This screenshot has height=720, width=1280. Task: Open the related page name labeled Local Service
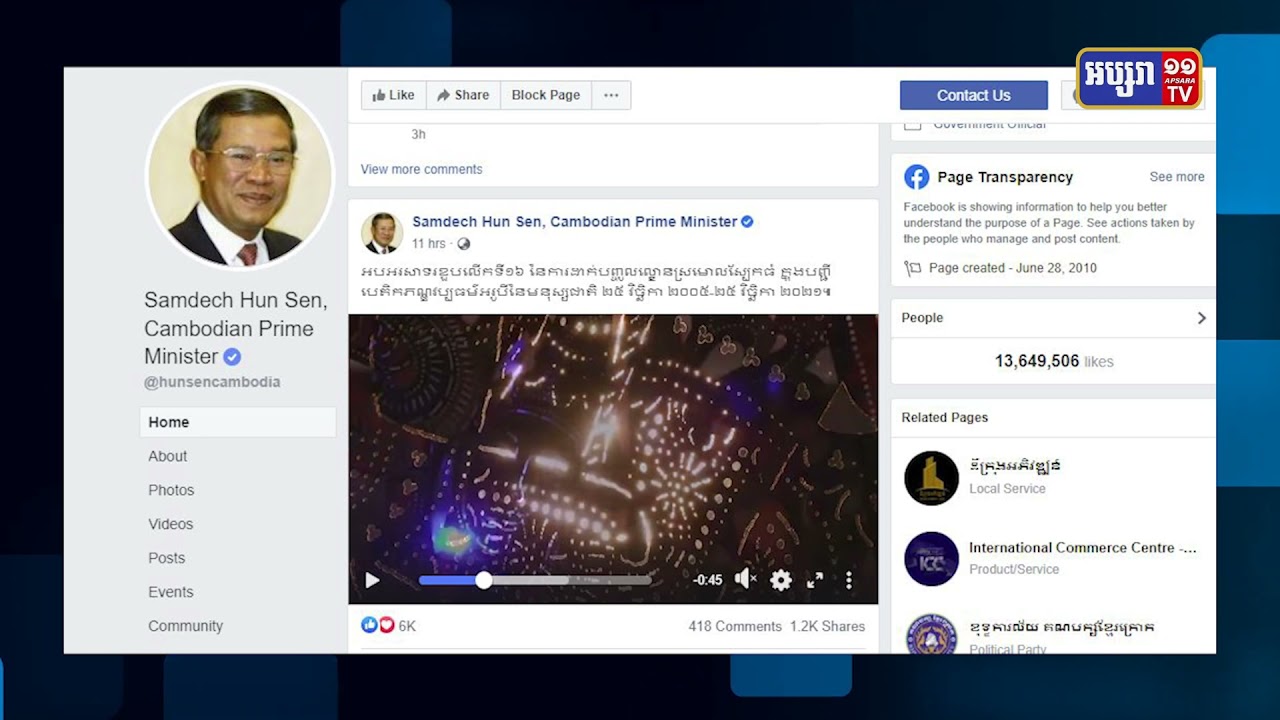click(1015, 466)
